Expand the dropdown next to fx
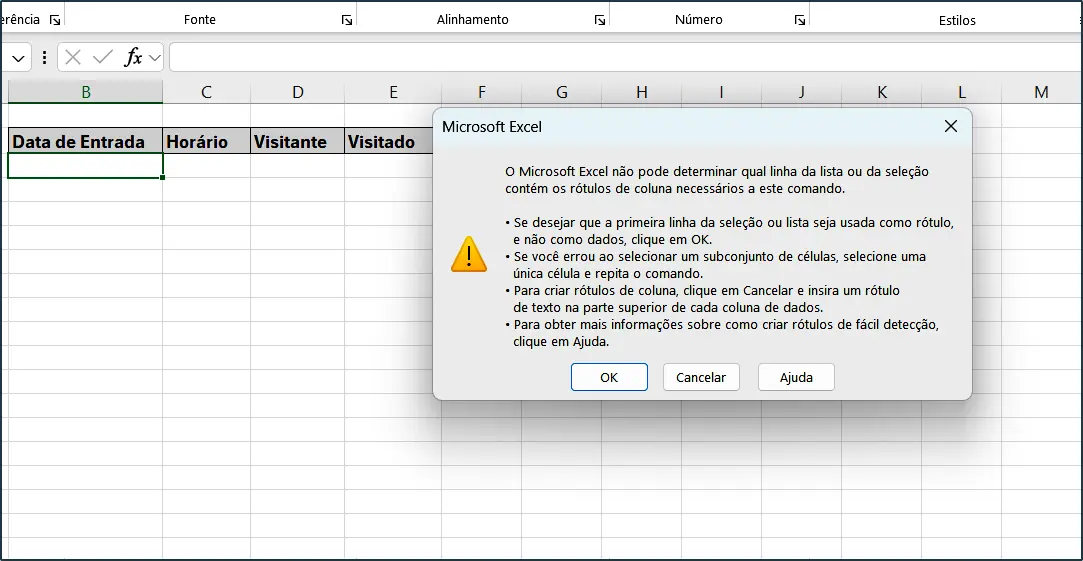This screenshot has height=561, width=1083. tap(155, 57)
